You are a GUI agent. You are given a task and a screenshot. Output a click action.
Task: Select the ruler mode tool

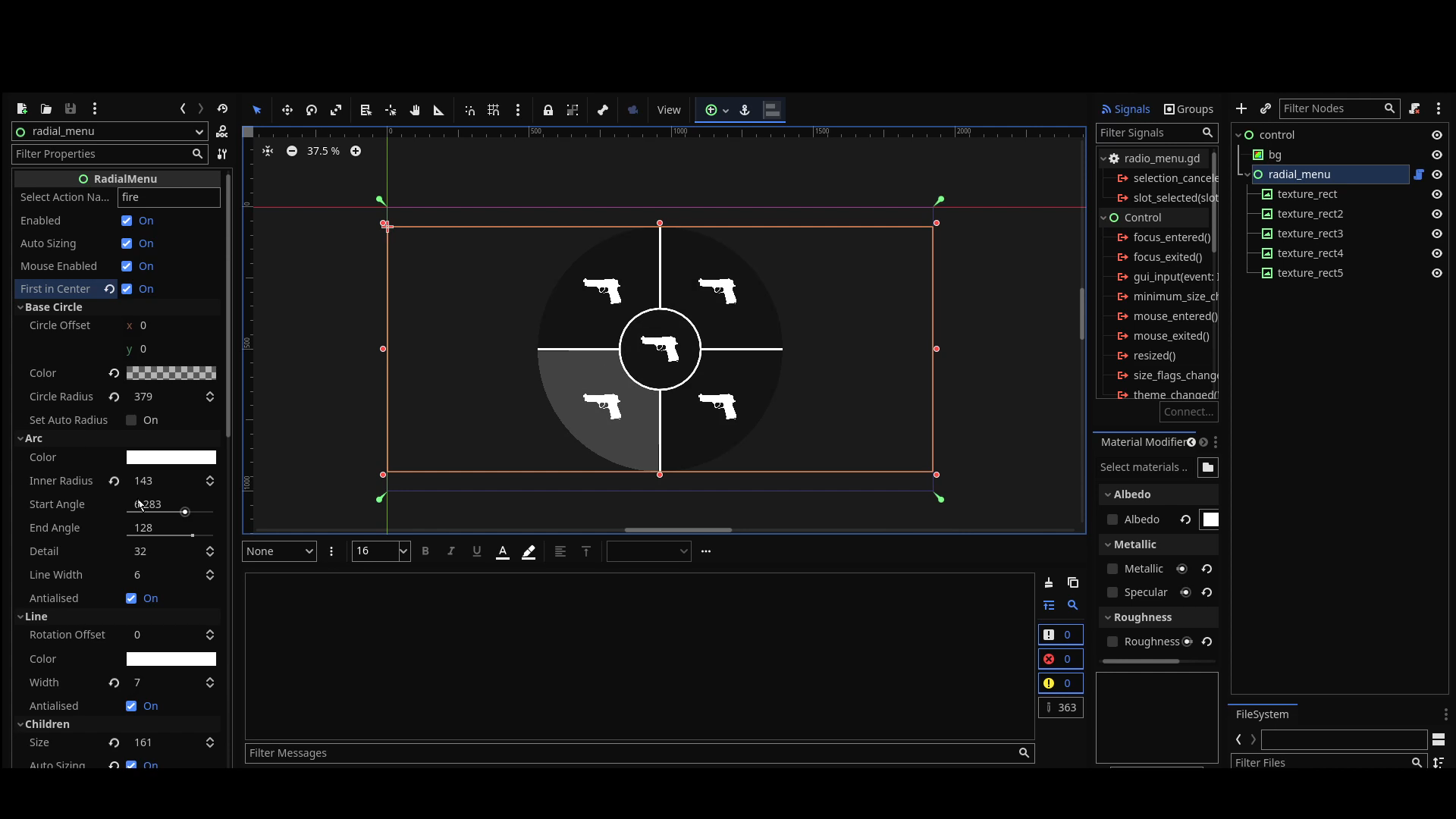pyautogui.click(x=438, y=110)
